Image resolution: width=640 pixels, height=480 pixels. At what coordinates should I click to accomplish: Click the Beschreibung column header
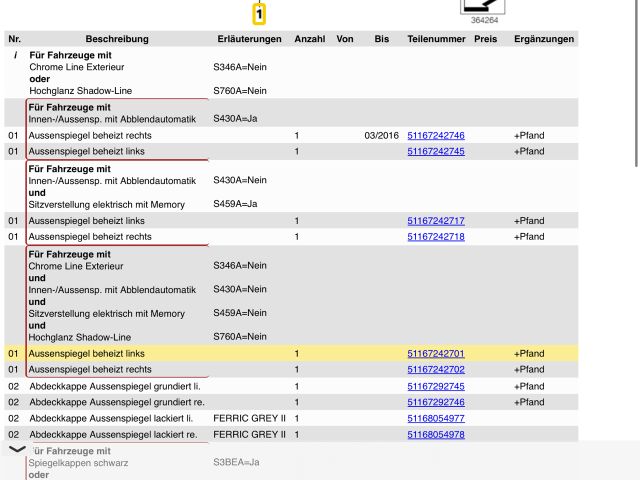[117, 39]
